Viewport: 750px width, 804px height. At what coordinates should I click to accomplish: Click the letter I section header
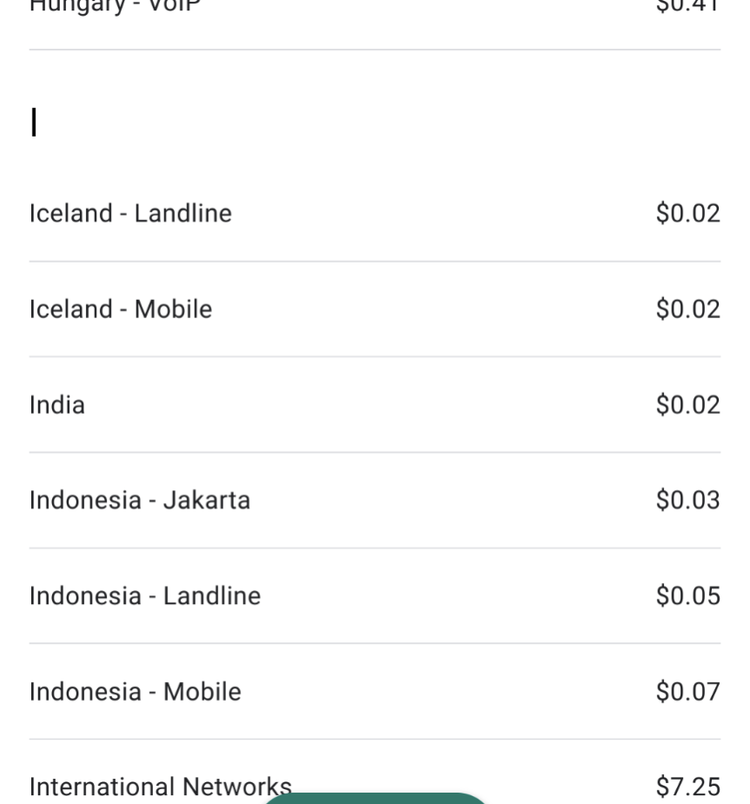click(34, 122)
